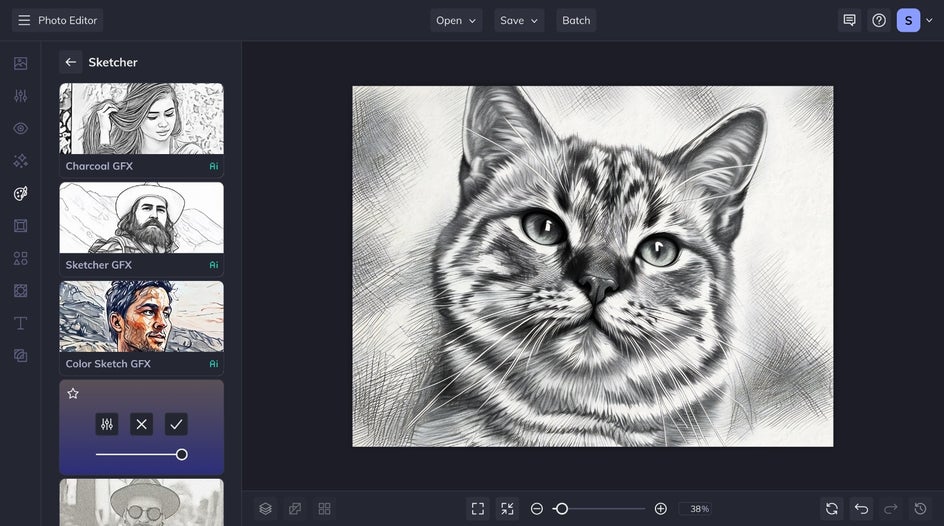Open the Overlays sidebar icon
Viewport: 944px width, 526px height.
20,356
